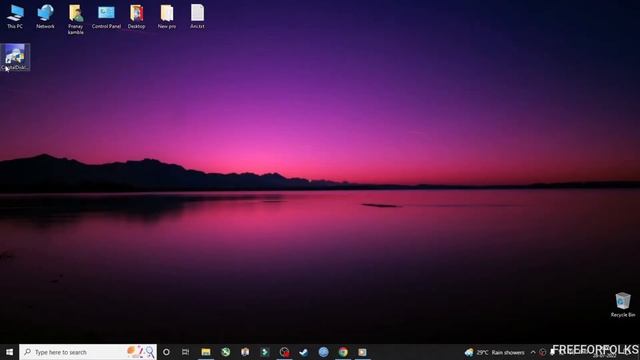Open Google Chrome from the taskbar
The width and height of the screenshot is (640, 360).
click(343, 352)
